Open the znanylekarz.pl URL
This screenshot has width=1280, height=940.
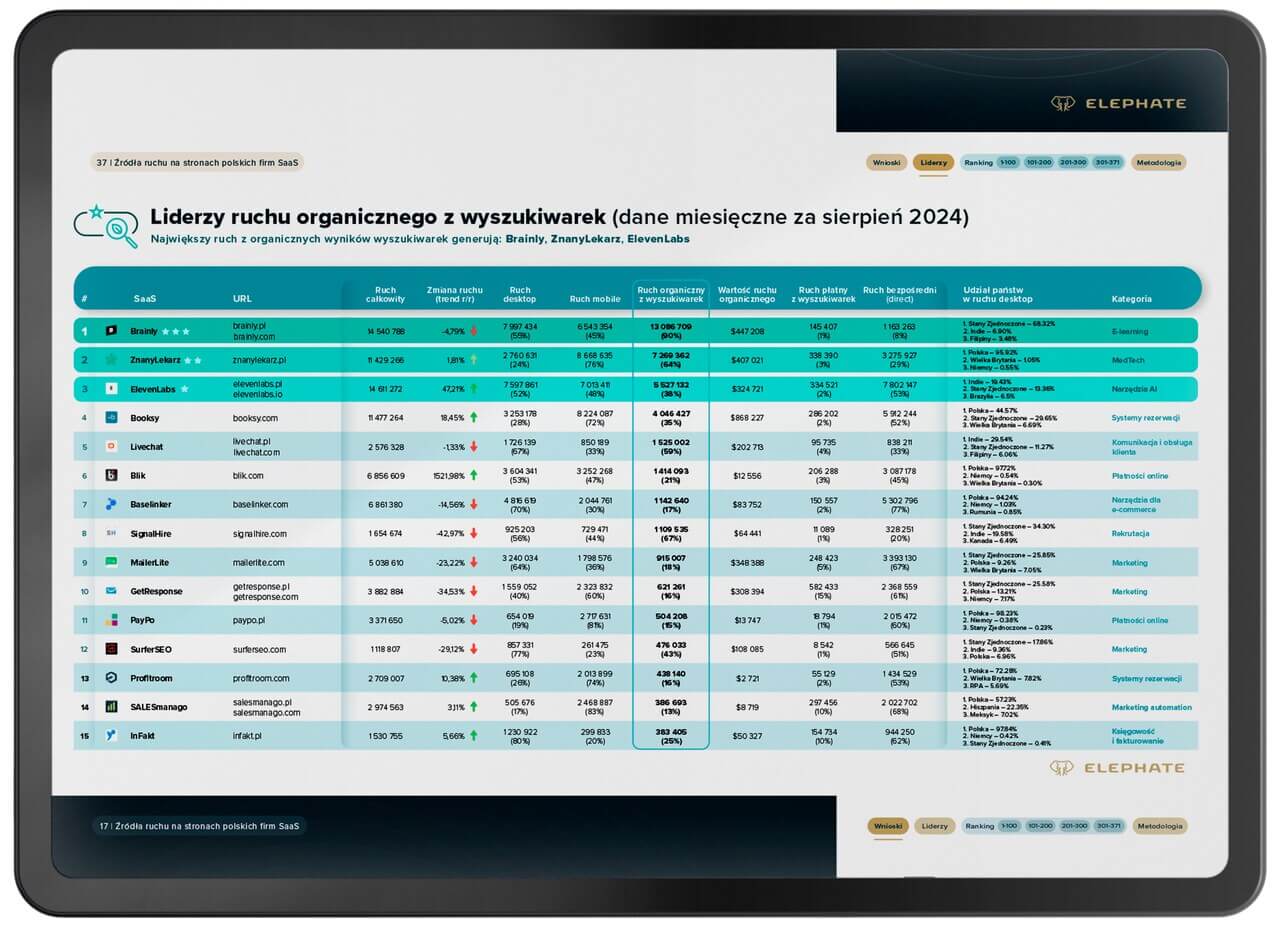(x=260, y=360)
